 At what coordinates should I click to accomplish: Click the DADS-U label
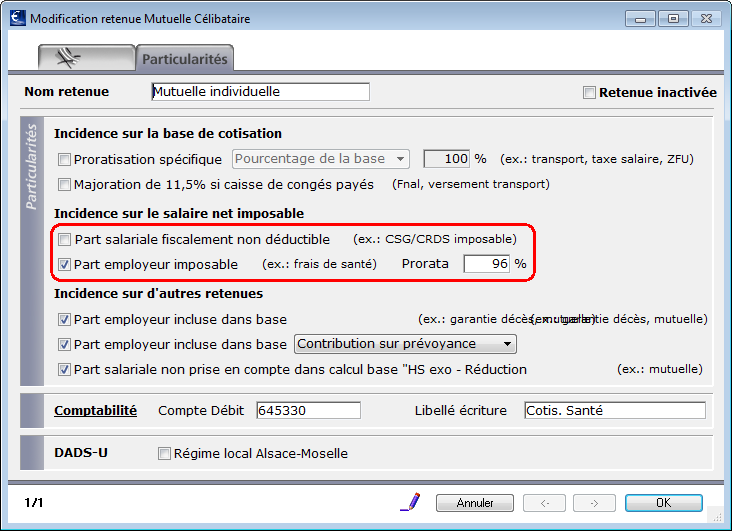[x=81, y=453]
